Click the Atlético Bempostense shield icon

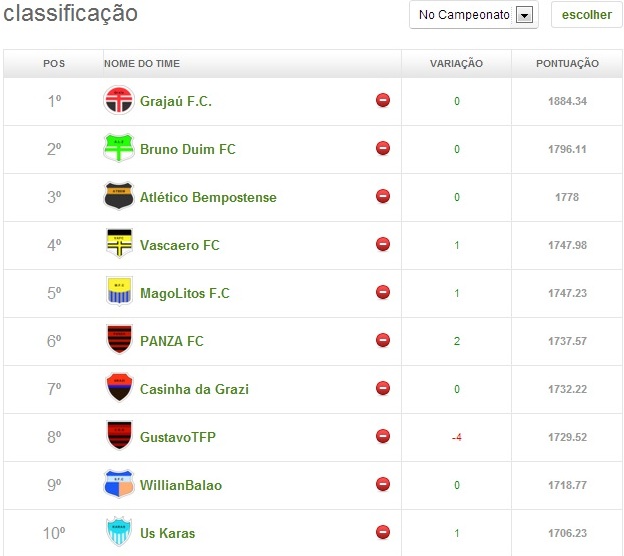coord(118,197)
